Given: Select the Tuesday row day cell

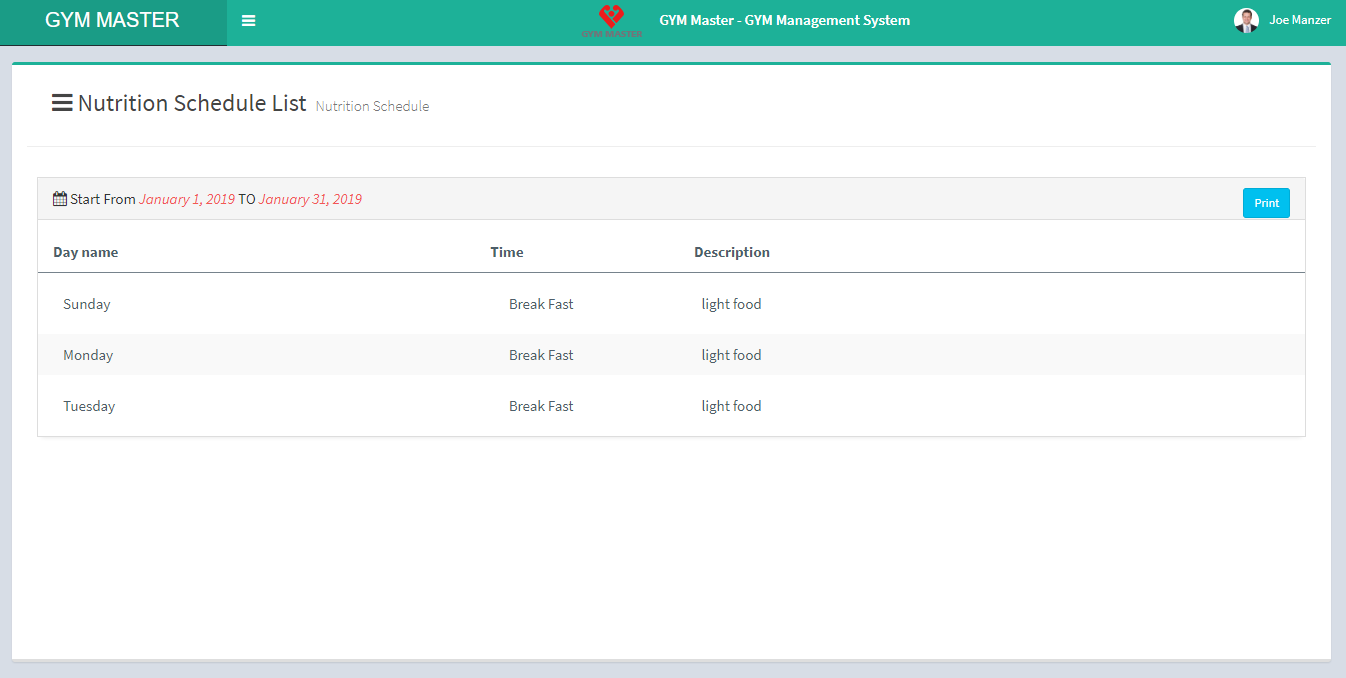Looking at the screenshot, I should pyautogui.click(x=89, y=406).
